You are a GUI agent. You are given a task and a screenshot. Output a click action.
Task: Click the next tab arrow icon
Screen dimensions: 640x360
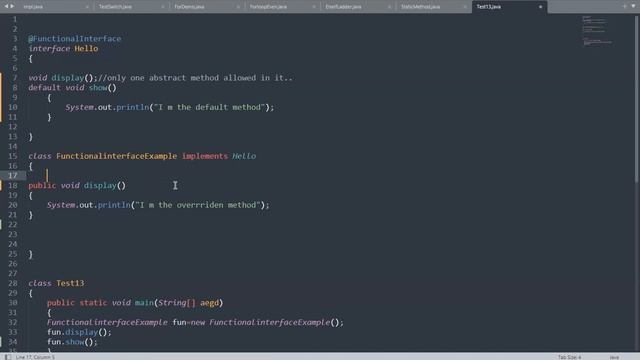tap(12, 6)
